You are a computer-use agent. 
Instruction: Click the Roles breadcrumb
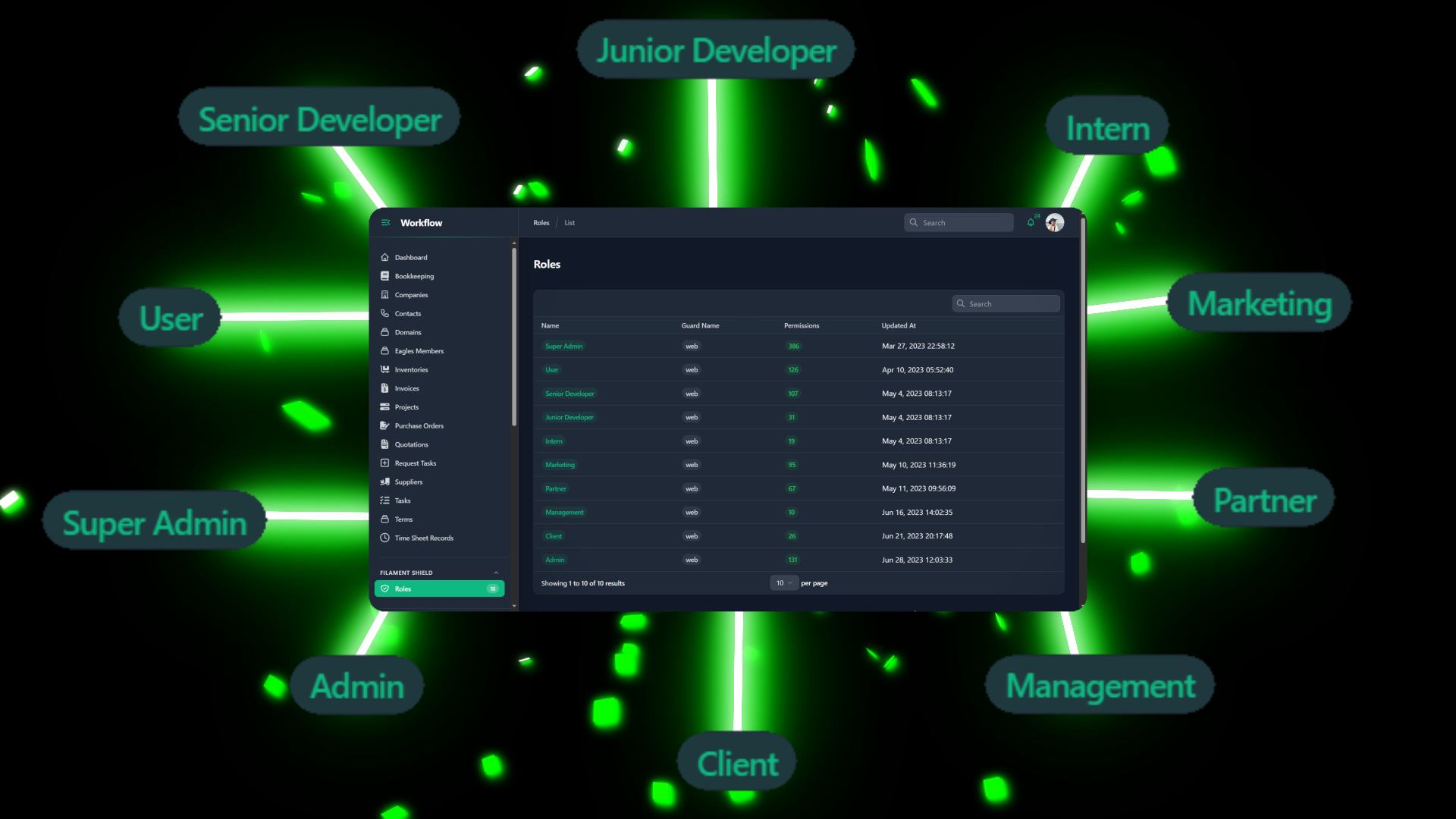[x=541, y=223]
